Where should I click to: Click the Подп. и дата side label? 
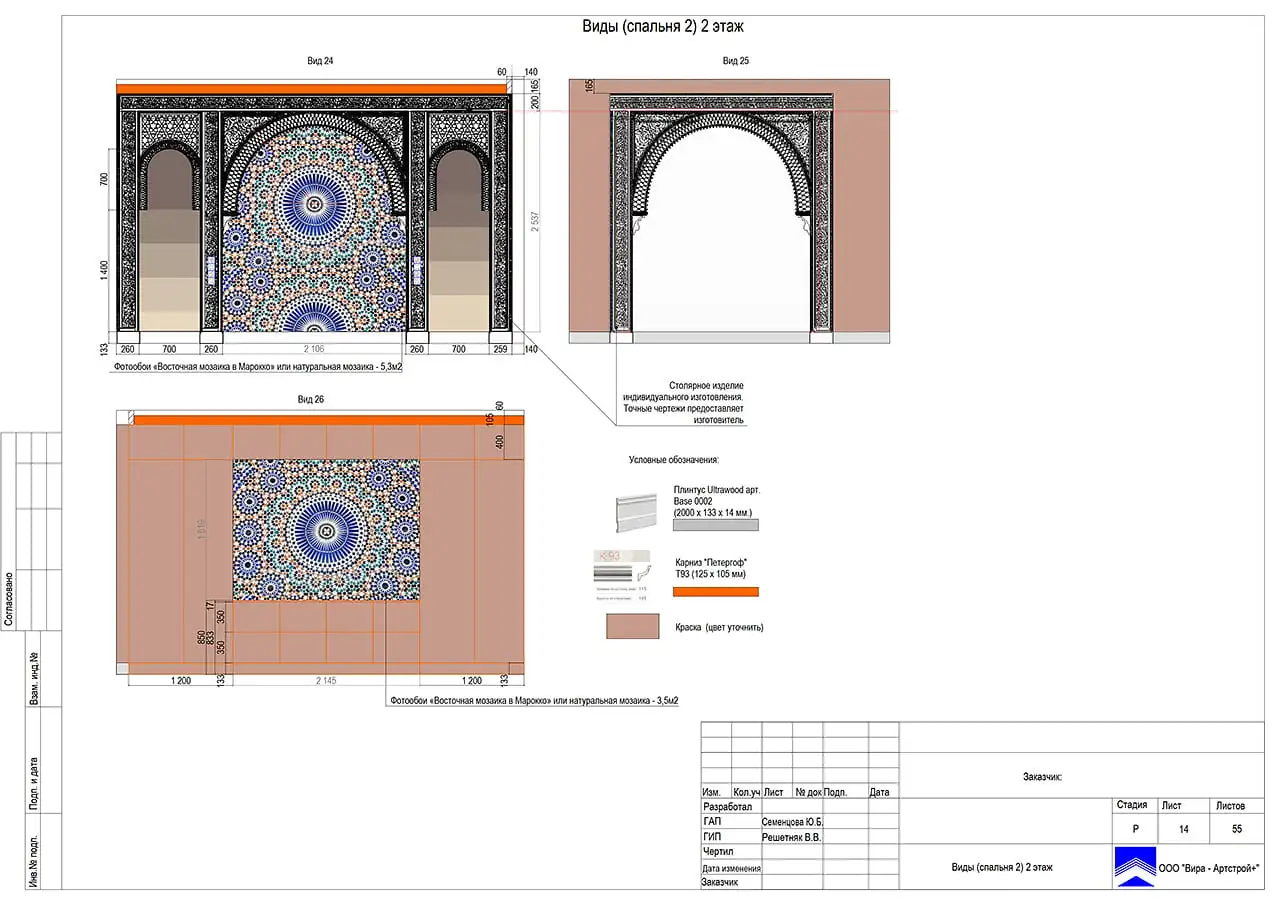tap(33, 781)
